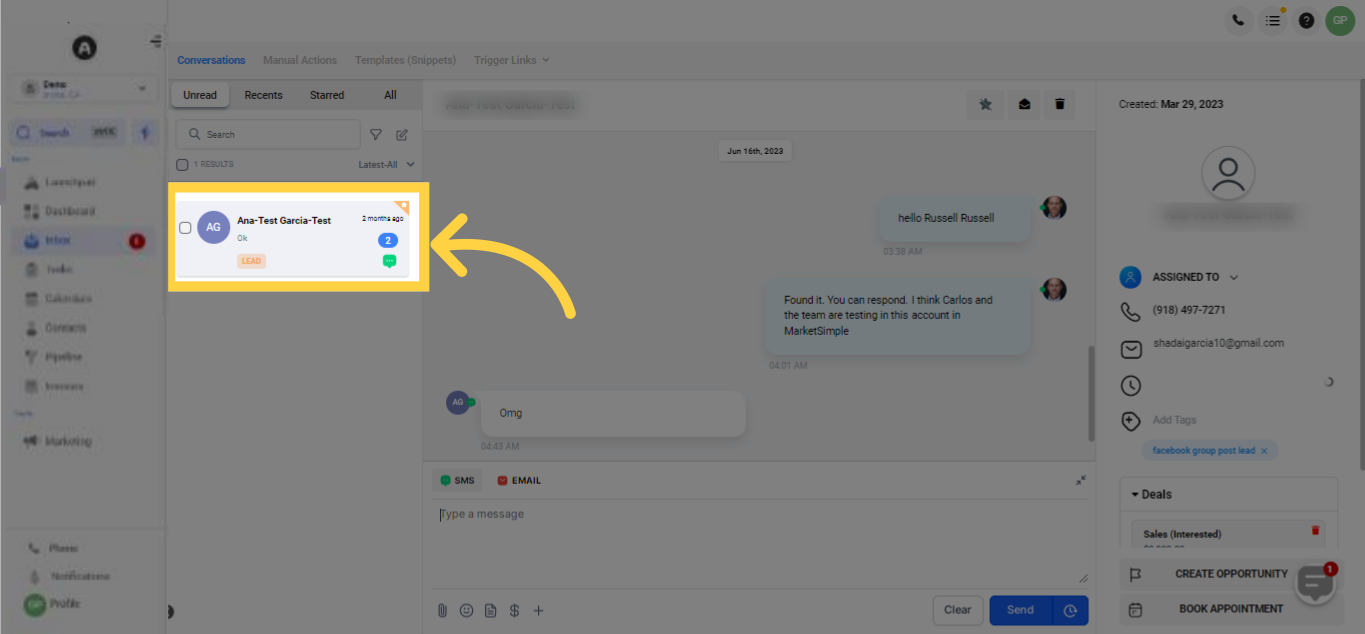The height and width of the screenshot is (634, 1365).
Task: Delete the Sales (Interested) deal
Action: 1315,531
